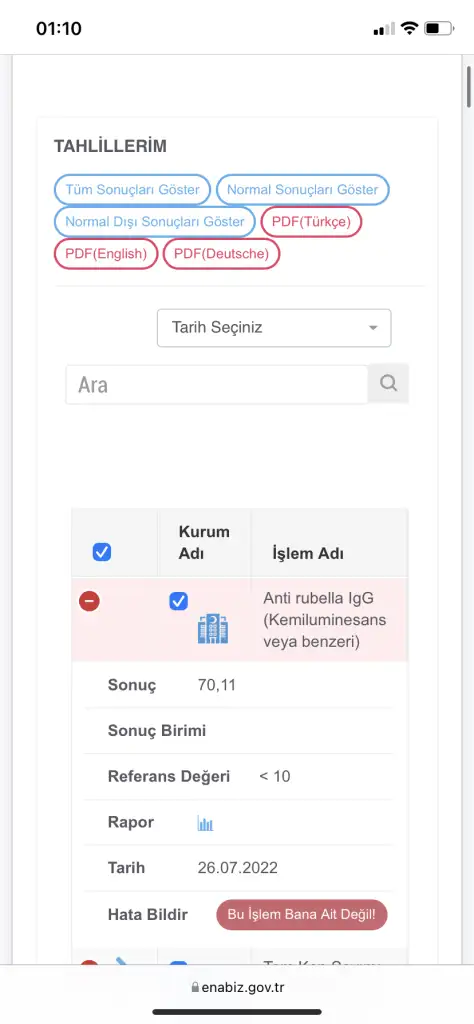The image size is (474, 1024).
Task: Filter by Normal Sonuçları Göster
Action: click(x=303, y=190)
